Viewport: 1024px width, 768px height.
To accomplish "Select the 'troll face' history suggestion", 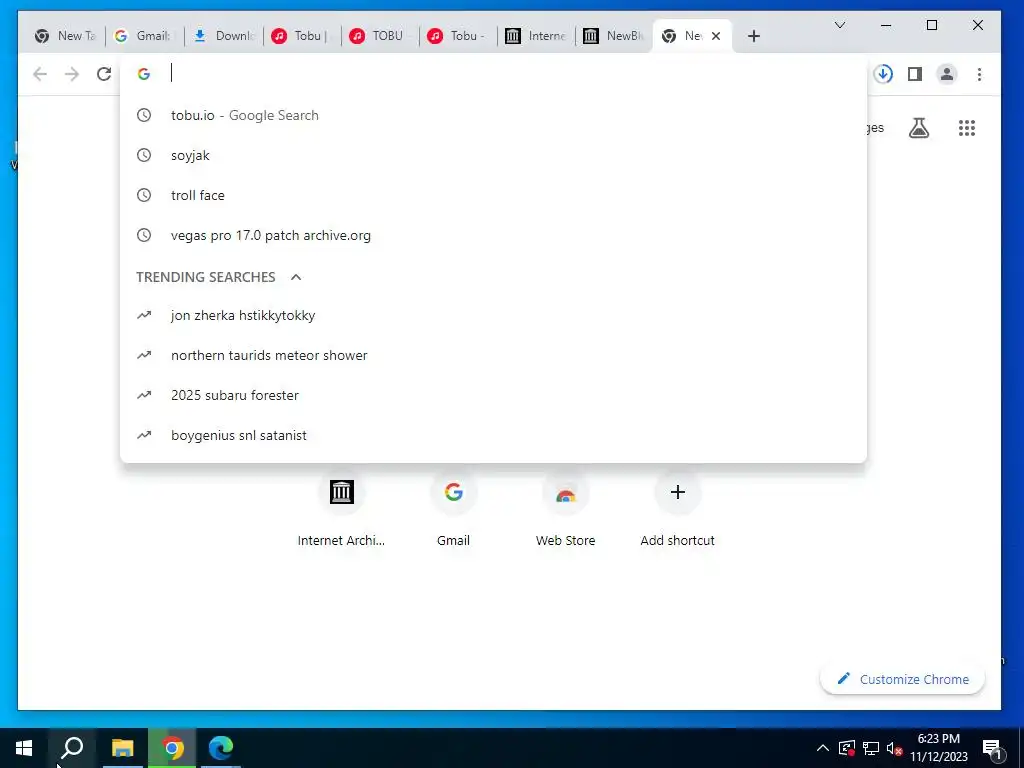I will click(493, 195).
